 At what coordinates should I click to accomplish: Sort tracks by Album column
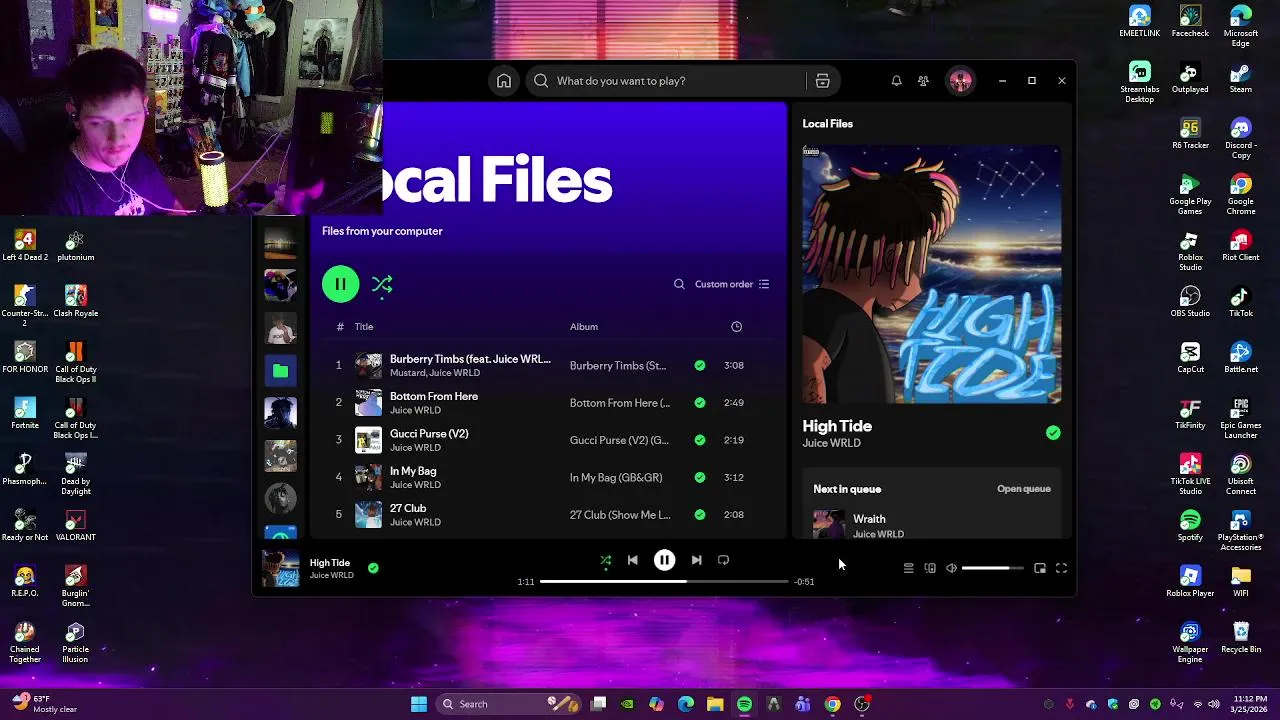click(584, 327)
